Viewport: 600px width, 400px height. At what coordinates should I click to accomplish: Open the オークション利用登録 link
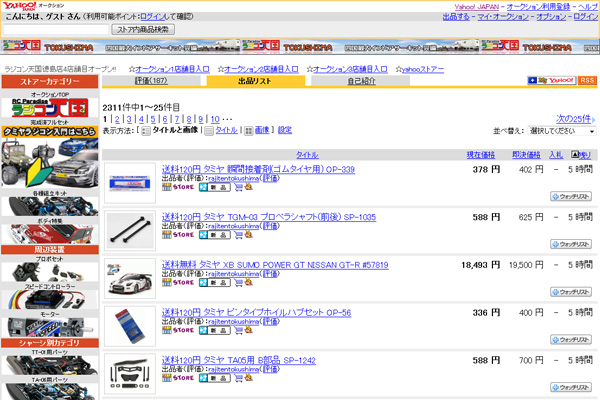538,7
